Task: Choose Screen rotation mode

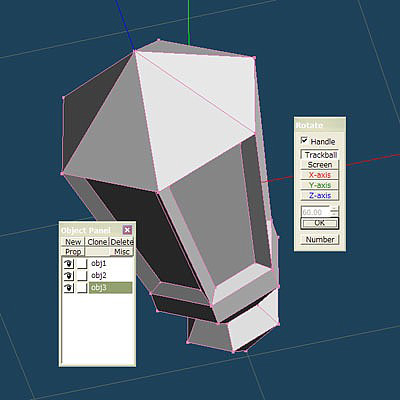Action: click(320, 165)
